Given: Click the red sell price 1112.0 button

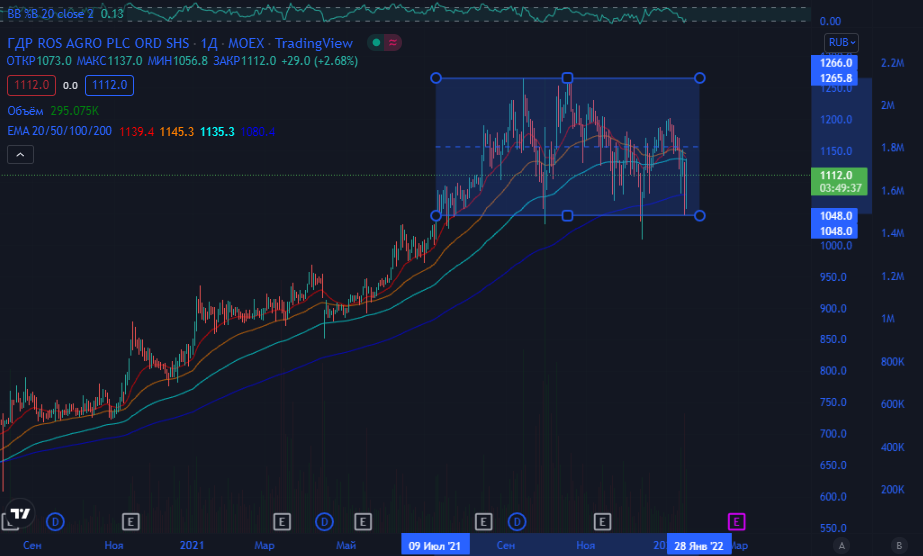Looking at the screenshot, I should [x=31, y=85].
